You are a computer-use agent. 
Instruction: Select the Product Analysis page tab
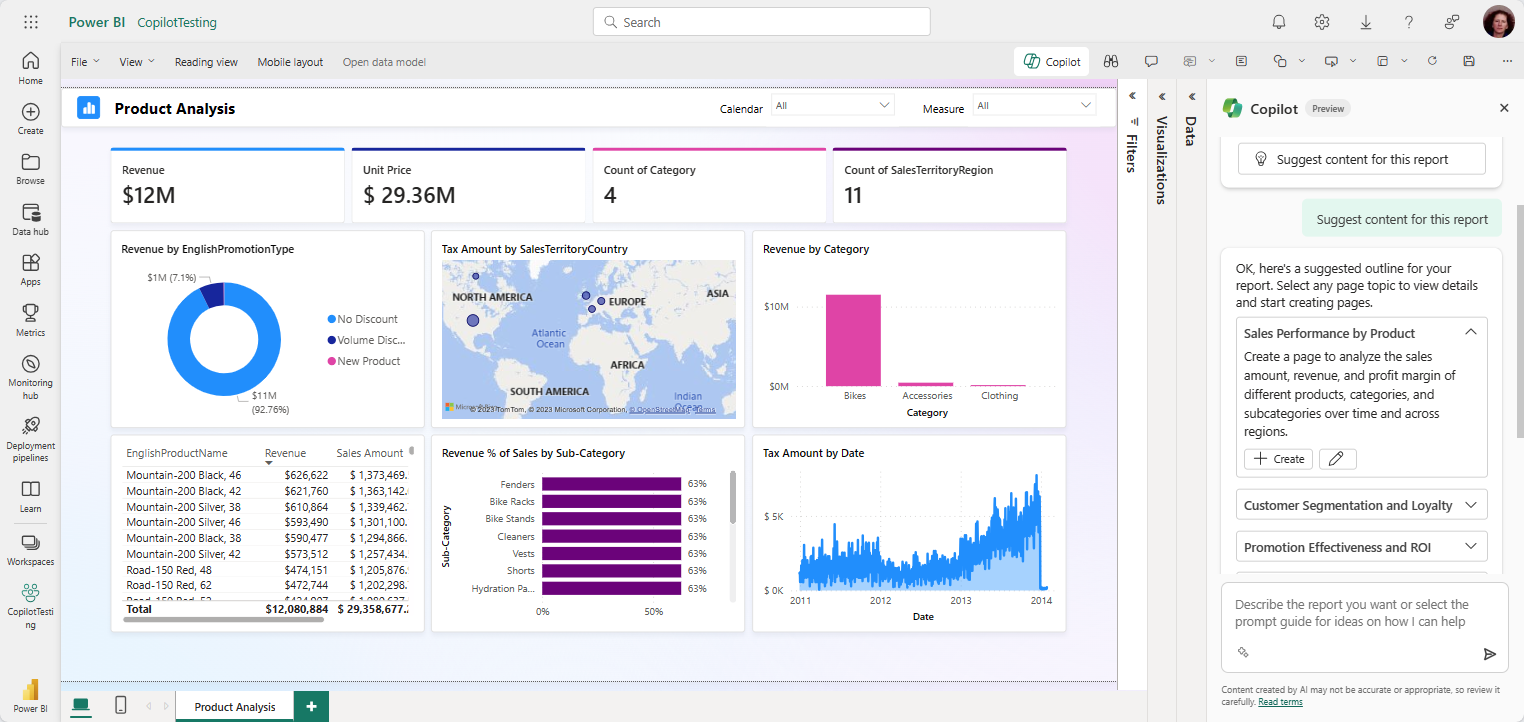point(235,707)
